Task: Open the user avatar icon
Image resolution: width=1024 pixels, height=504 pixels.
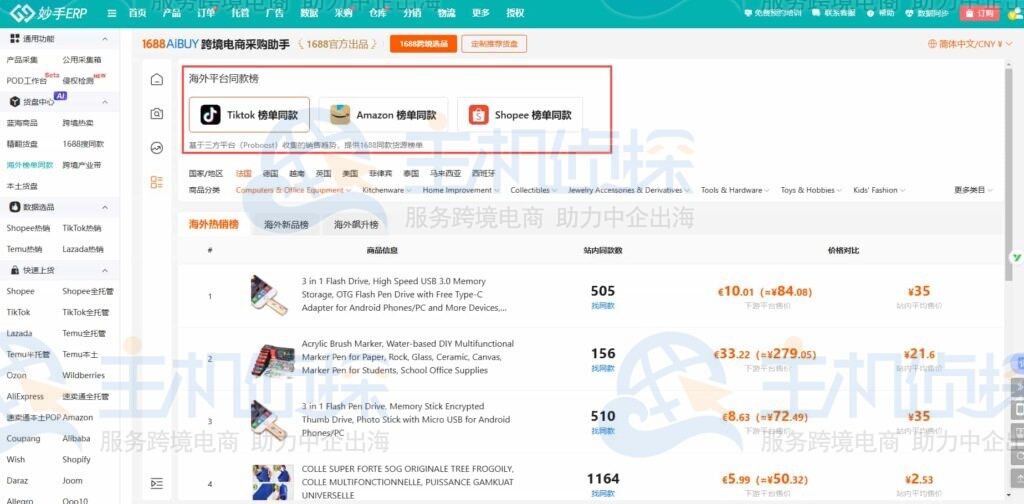Action: pyautogui.click(x=1014, y=13)
